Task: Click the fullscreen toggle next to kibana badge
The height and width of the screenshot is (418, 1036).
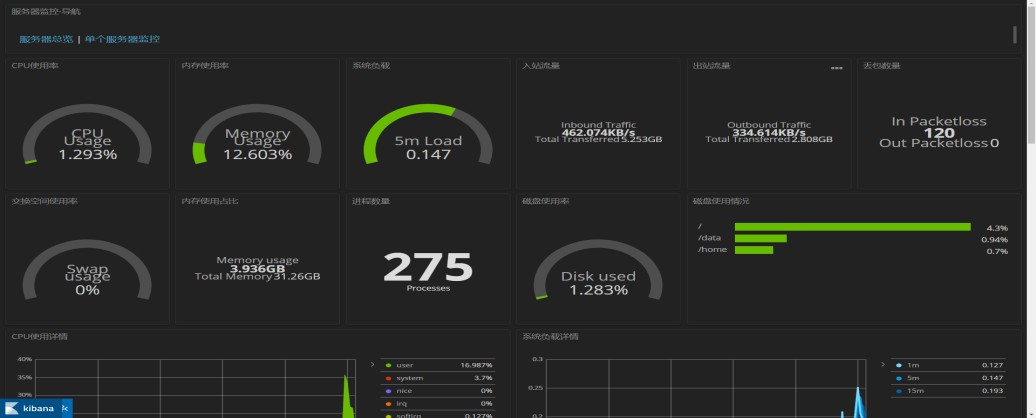Action: 66,408
